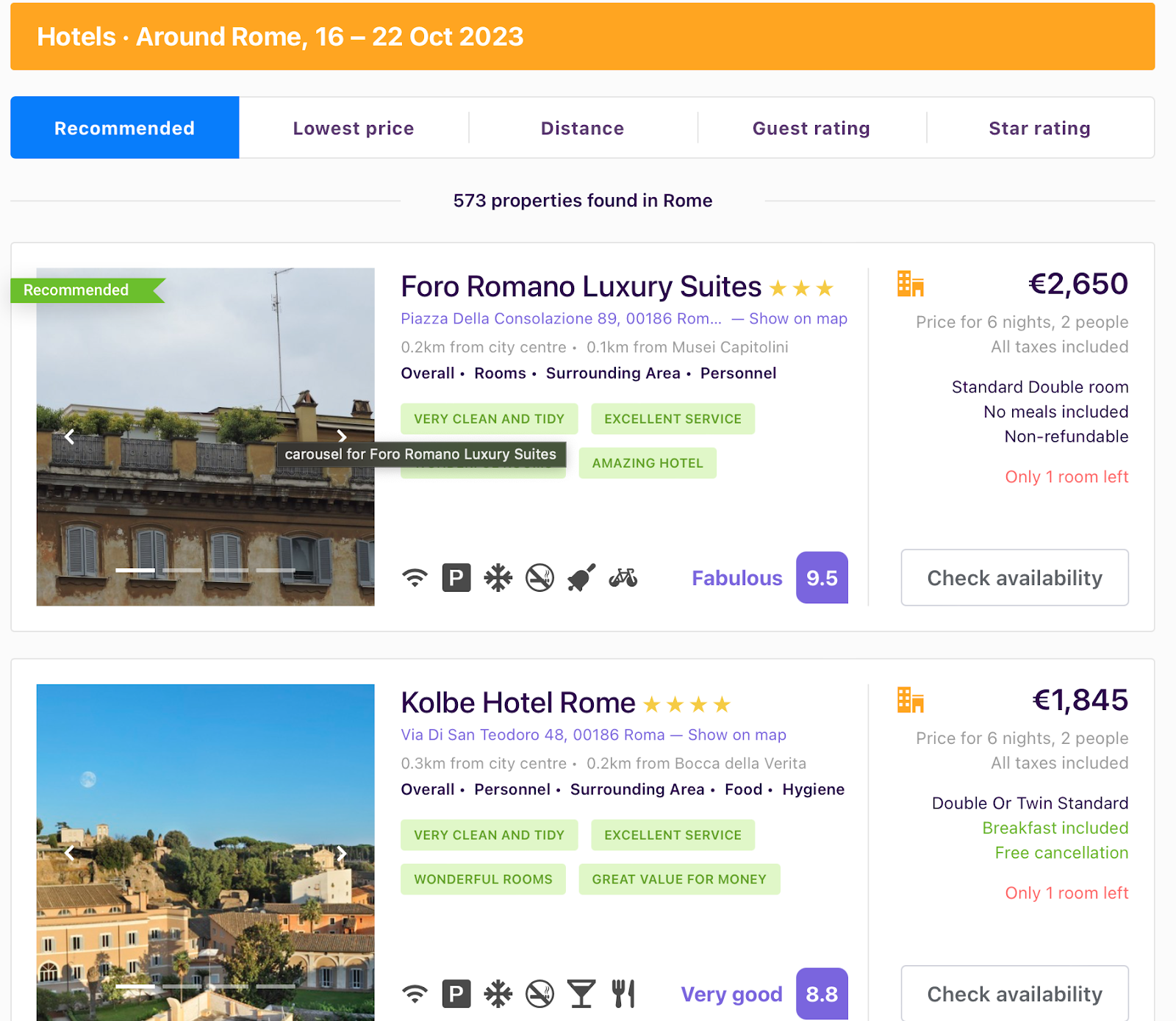This screenshot has height=1021, width=1176.
Task: Open the Piazza Della Consolazione 89 address link
Action: 562,318
